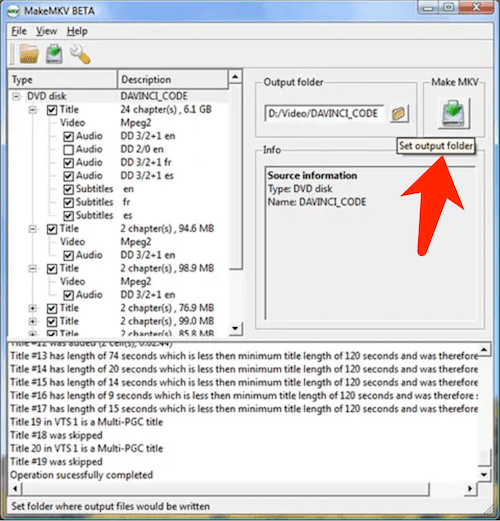Uncheck audio under the 94.6 MB title

[x=68, y=255]
